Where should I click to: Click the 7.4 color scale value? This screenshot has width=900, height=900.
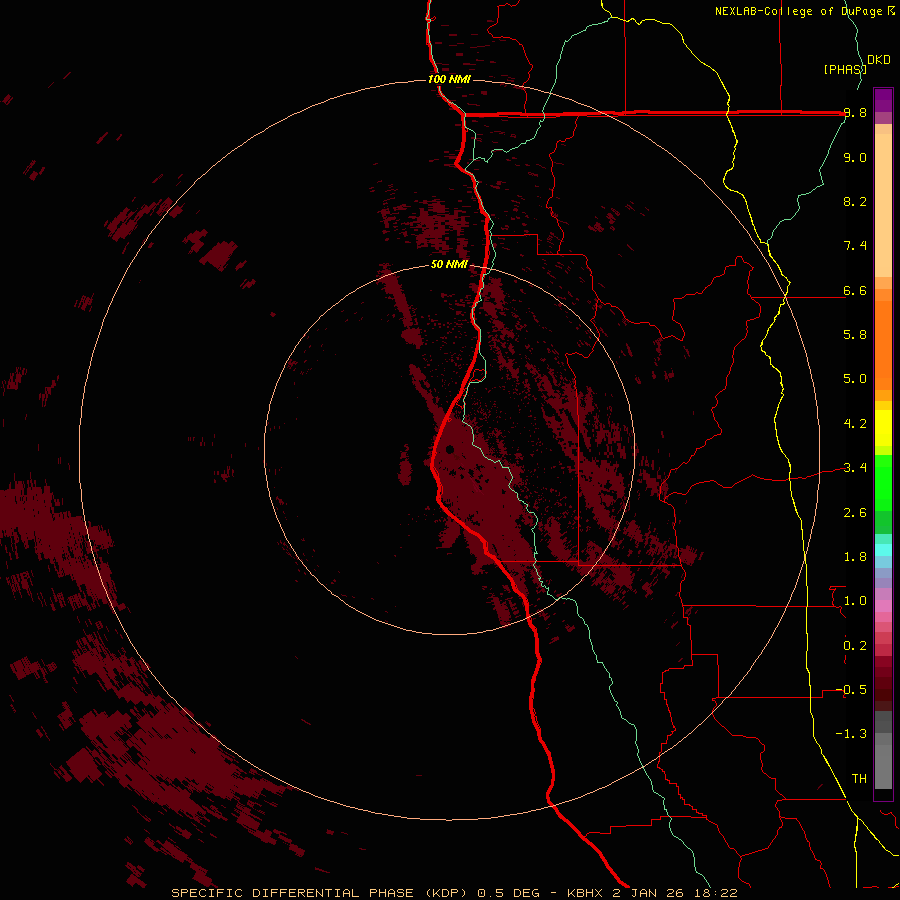coord(855,246)
